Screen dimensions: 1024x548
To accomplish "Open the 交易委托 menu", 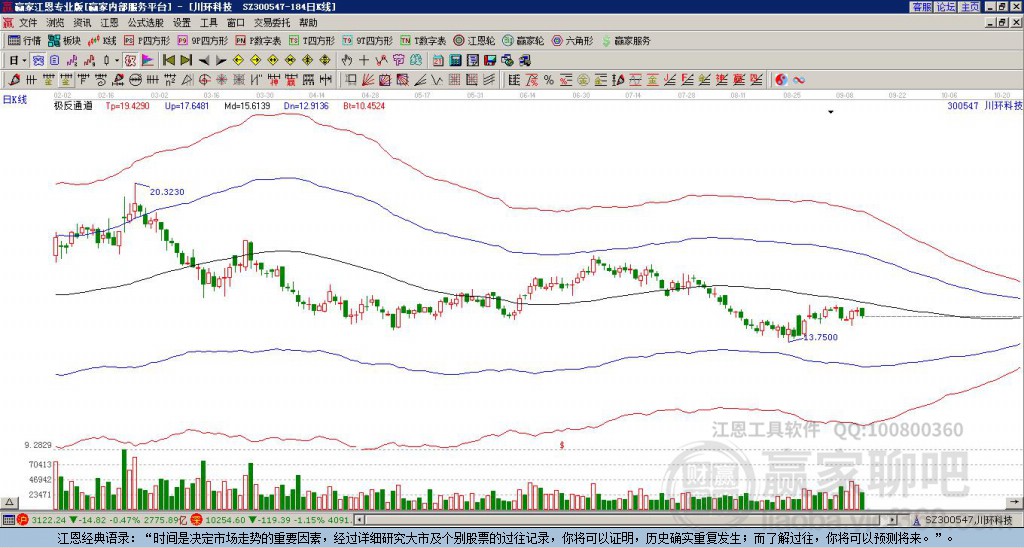I will 272,23.
